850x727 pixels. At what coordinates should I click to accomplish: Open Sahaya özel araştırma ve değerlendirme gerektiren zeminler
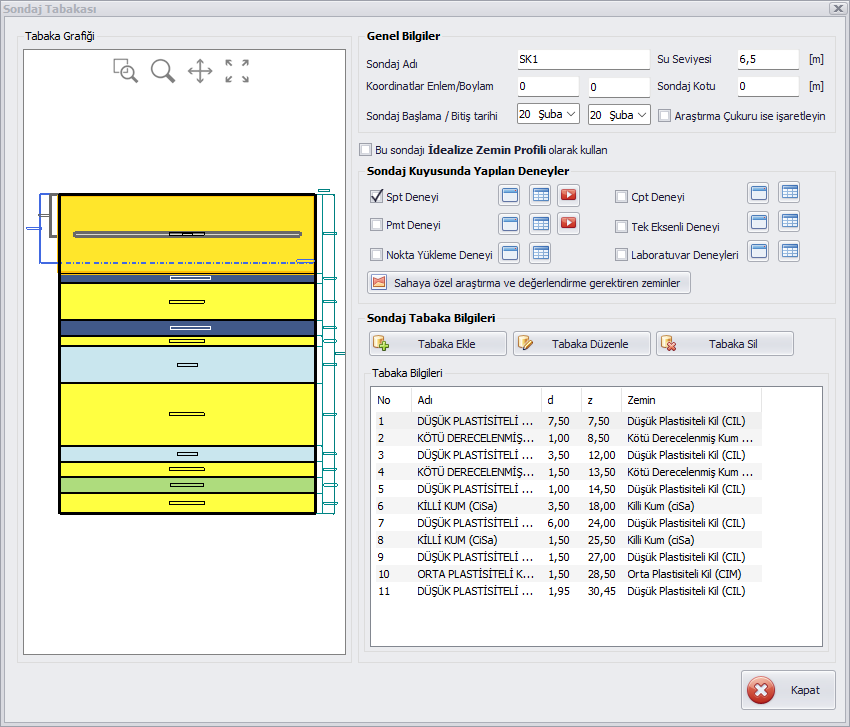[529, 282]
